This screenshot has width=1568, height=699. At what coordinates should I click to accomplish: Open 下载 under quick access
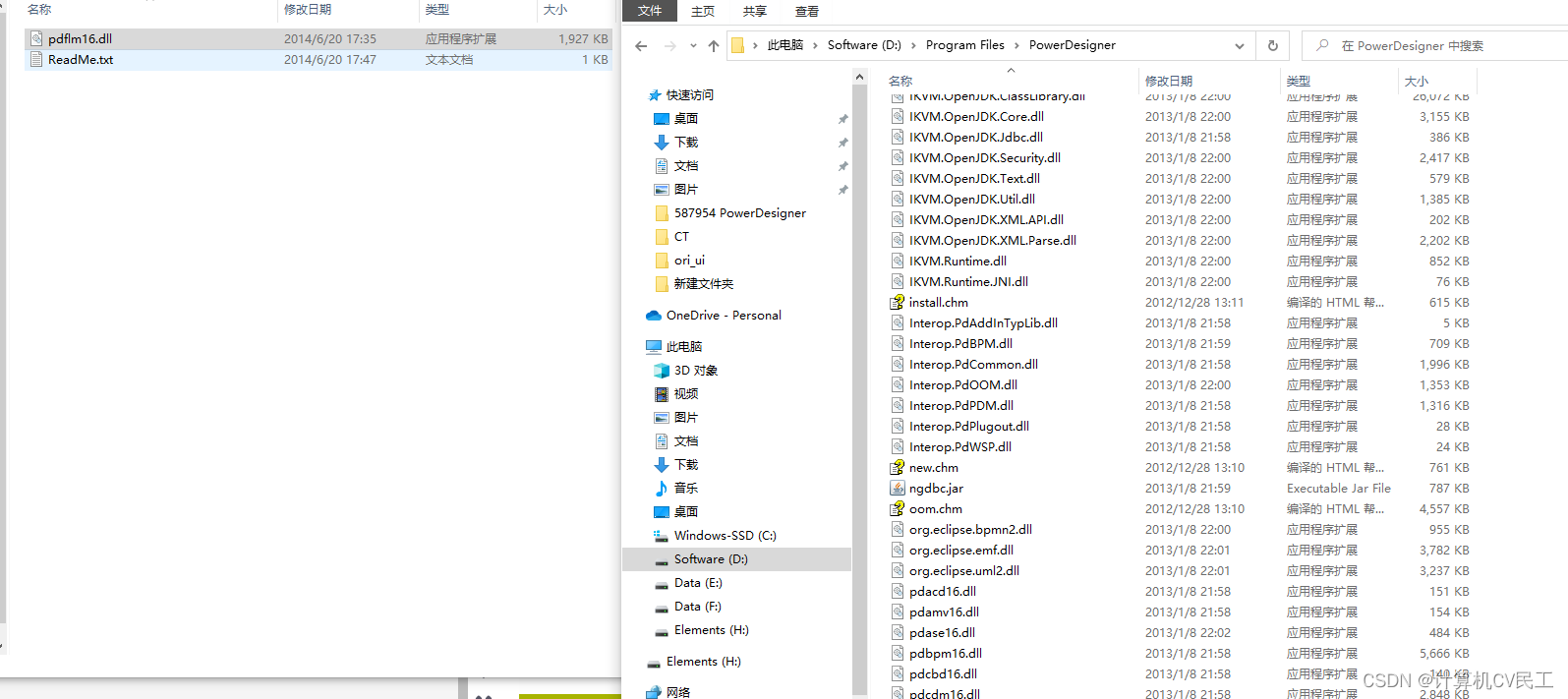tap(686, 143)
